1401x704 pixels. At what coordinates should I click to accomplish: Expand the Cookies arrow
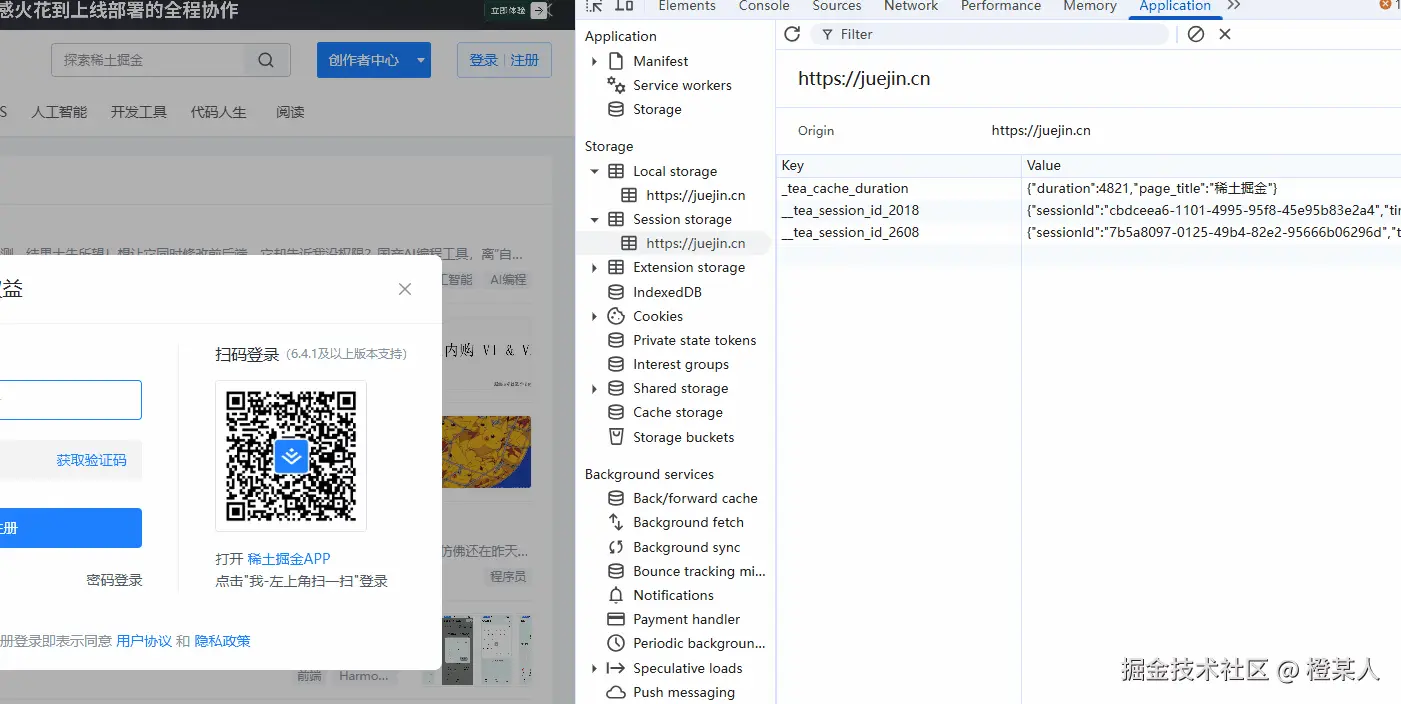point(595,316)
